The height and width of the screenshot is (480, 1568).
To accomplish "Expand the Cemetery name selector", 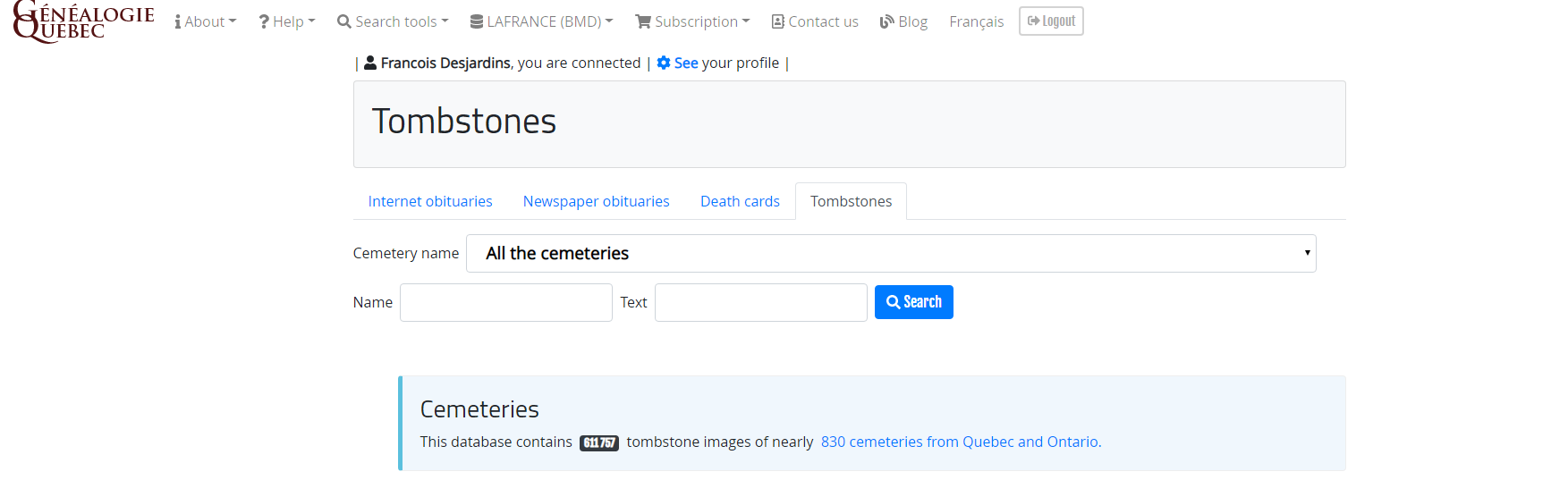I will tap(891, 253).
